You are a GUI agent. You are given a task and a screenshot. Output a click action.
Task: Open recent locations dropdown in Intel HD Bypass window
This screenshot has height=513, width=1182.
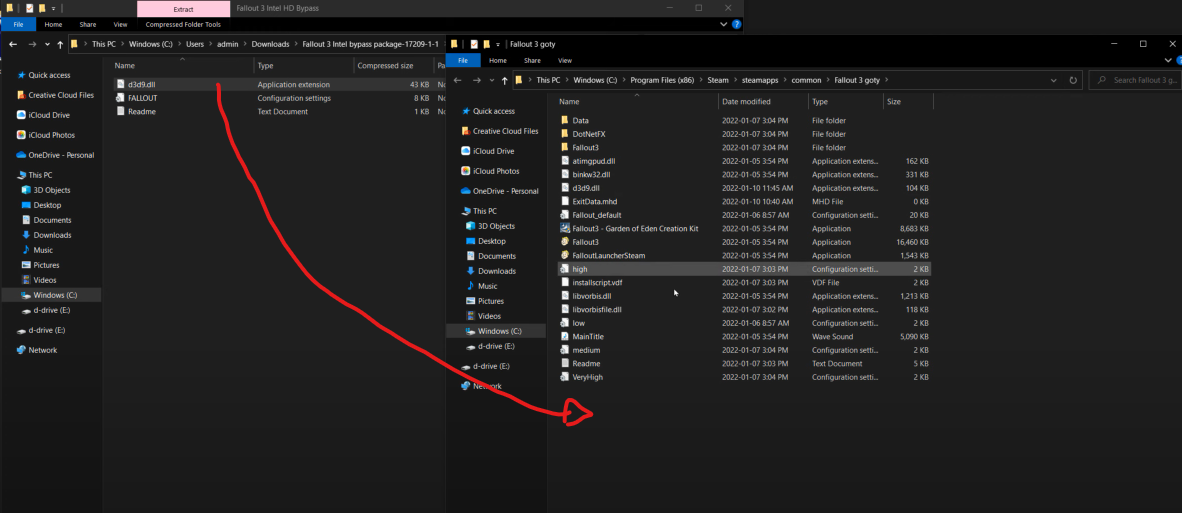click(x=47, y=45)
